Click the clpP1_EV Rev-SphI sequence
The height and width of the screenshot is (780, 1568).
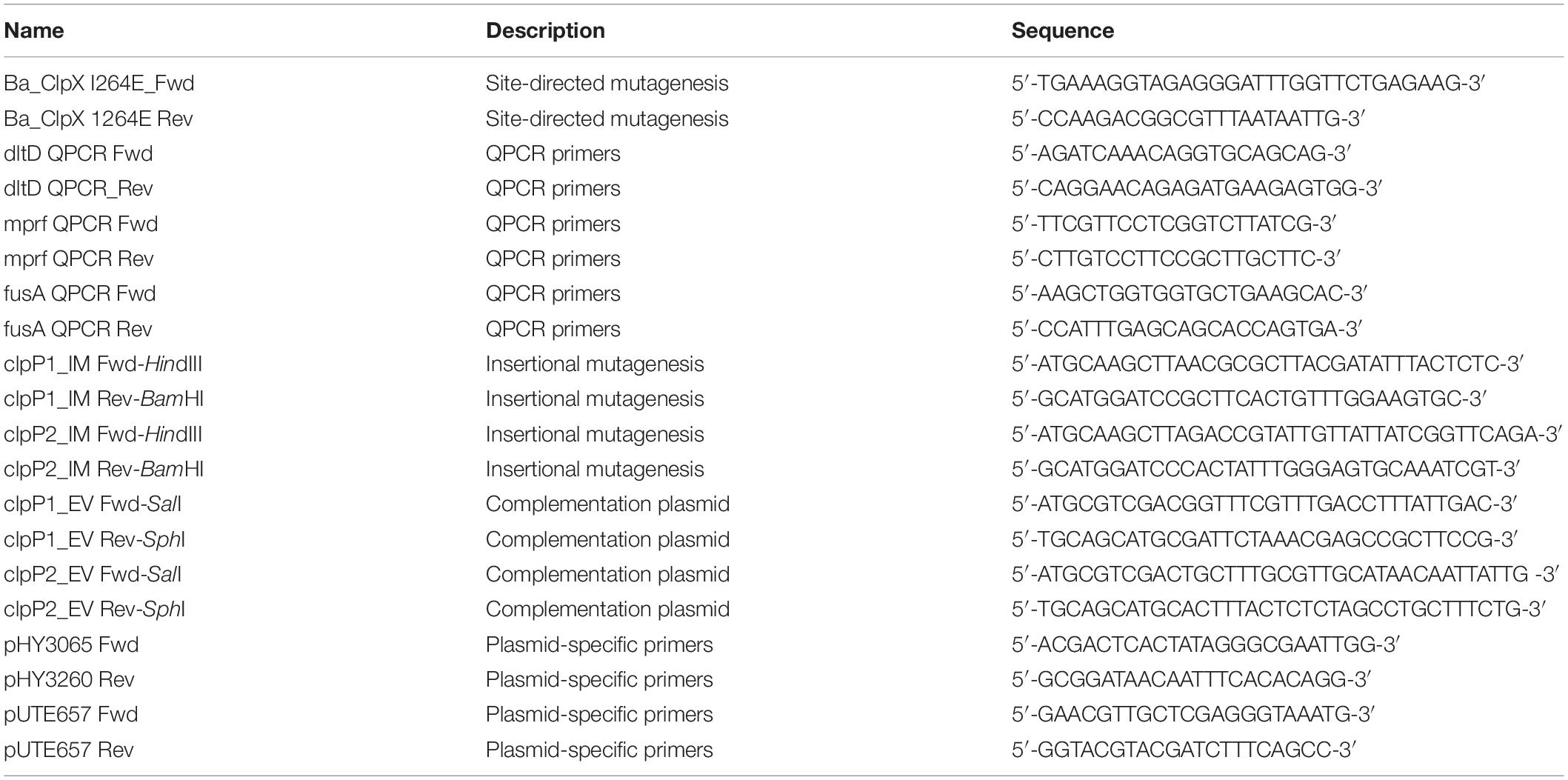coord(1264,539)
